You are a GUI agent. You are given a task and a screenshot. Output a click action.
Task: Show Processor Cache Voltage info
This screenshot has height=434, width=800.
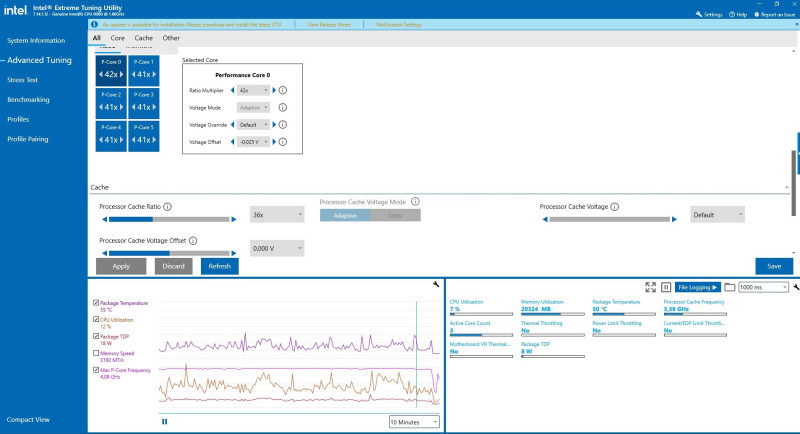(615, 207)
